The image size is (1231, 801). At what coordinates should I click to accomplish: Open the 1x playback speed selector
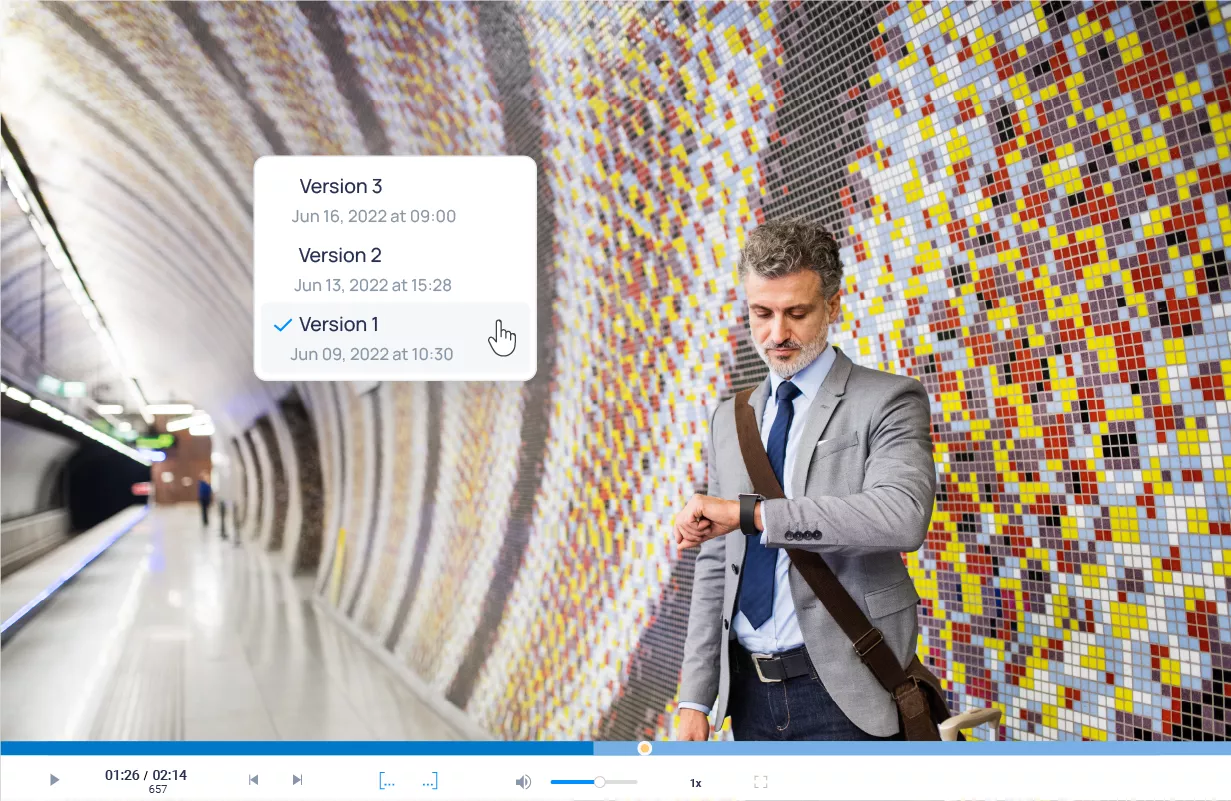(696, 783)
